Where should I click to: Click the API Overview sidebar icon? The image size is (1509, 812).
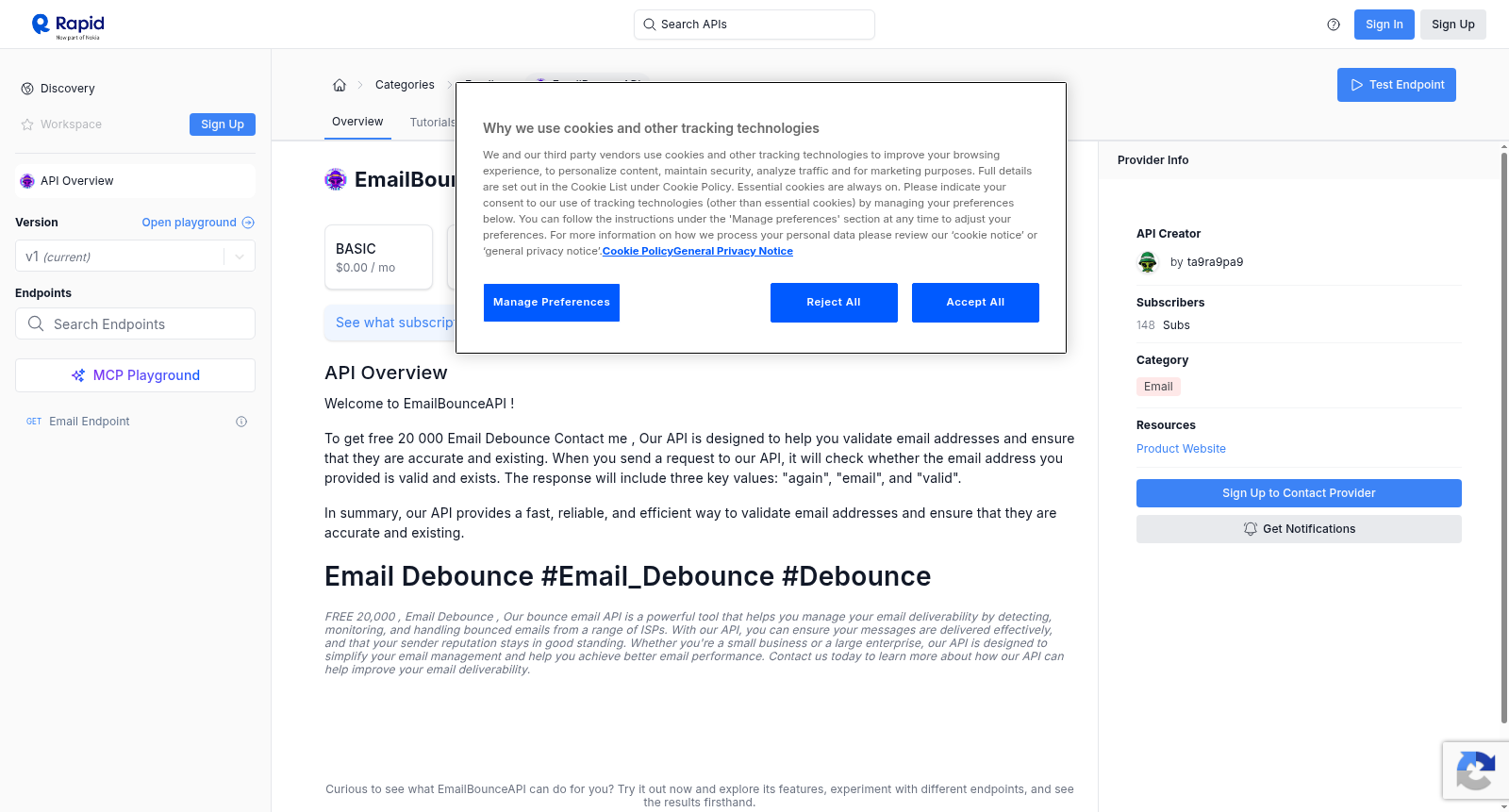point(27,181)
